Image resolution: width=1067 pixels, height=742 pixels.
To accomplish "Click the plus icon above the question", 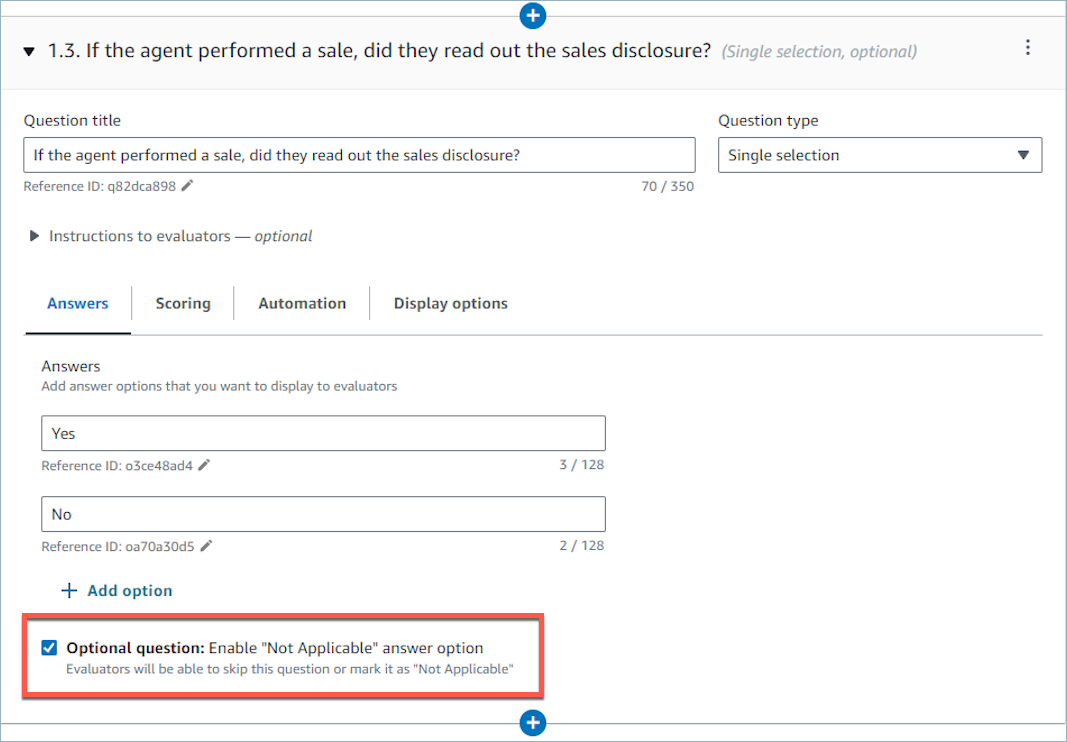I will tap(532, 16).
